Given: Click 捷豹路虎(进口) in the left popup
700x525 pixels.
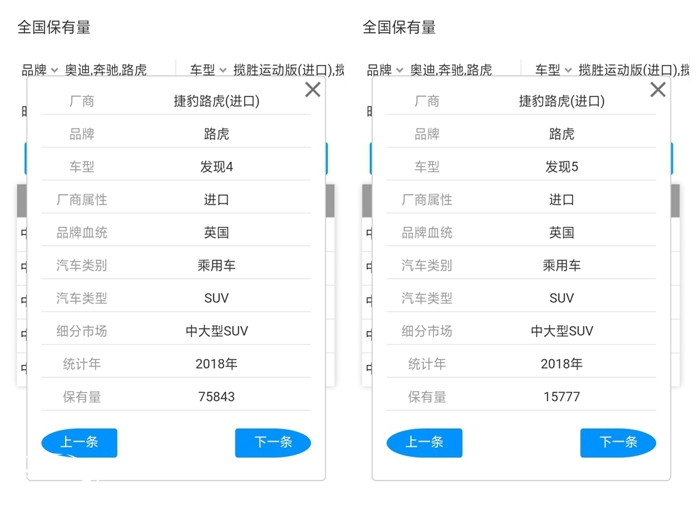Looking at the screenshot, I should click(217, 101).
